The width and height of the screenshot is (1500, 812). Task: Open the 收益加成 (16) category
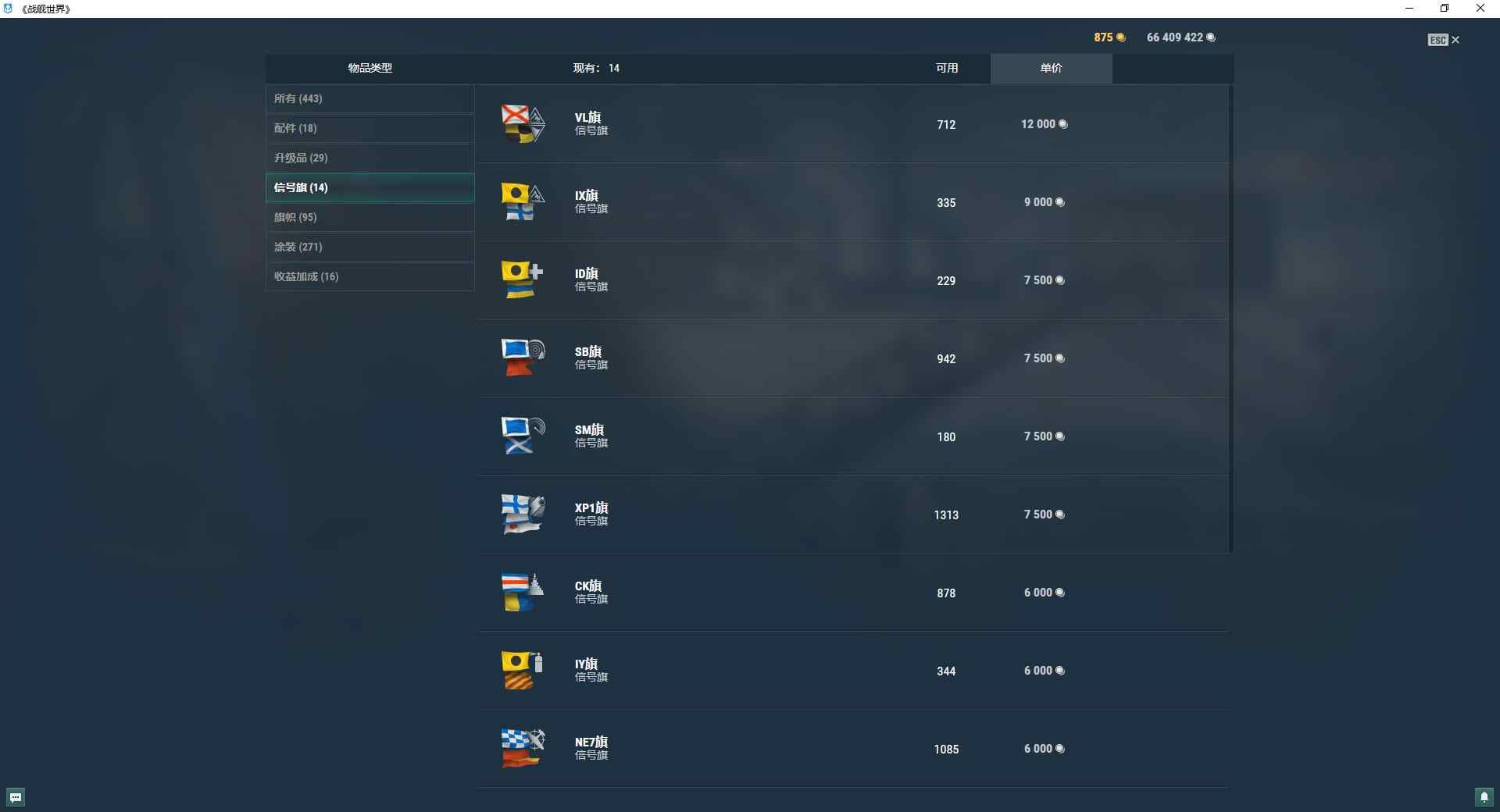(370, 276)
